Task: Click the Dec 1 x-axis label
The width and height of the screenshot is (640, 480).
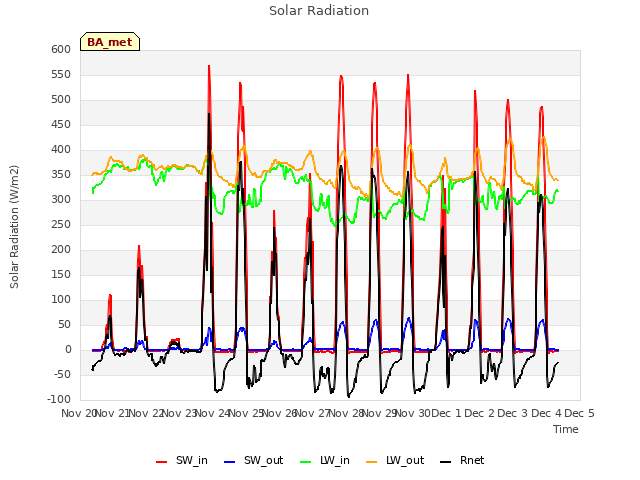Action: tap(447, 413)
